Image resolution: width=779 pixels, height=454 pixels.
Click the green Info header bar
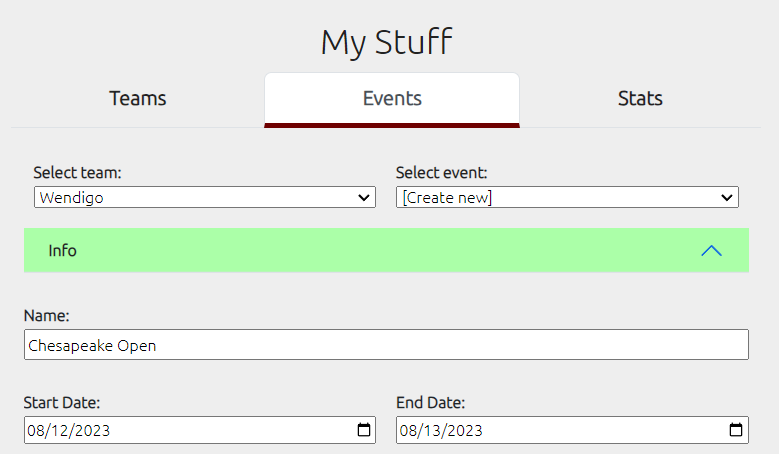(x=387, y=250)
